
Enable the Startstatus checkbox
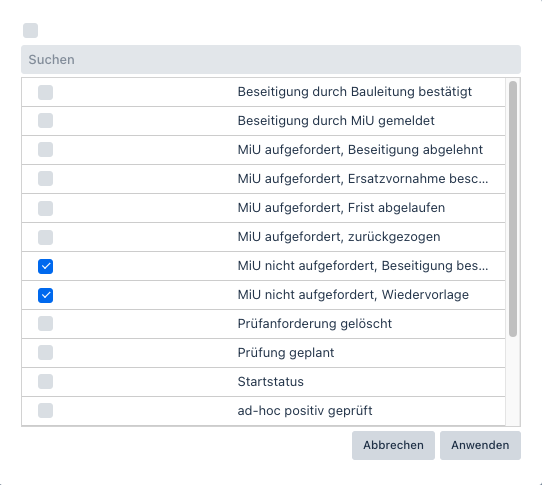pos(45,382)
